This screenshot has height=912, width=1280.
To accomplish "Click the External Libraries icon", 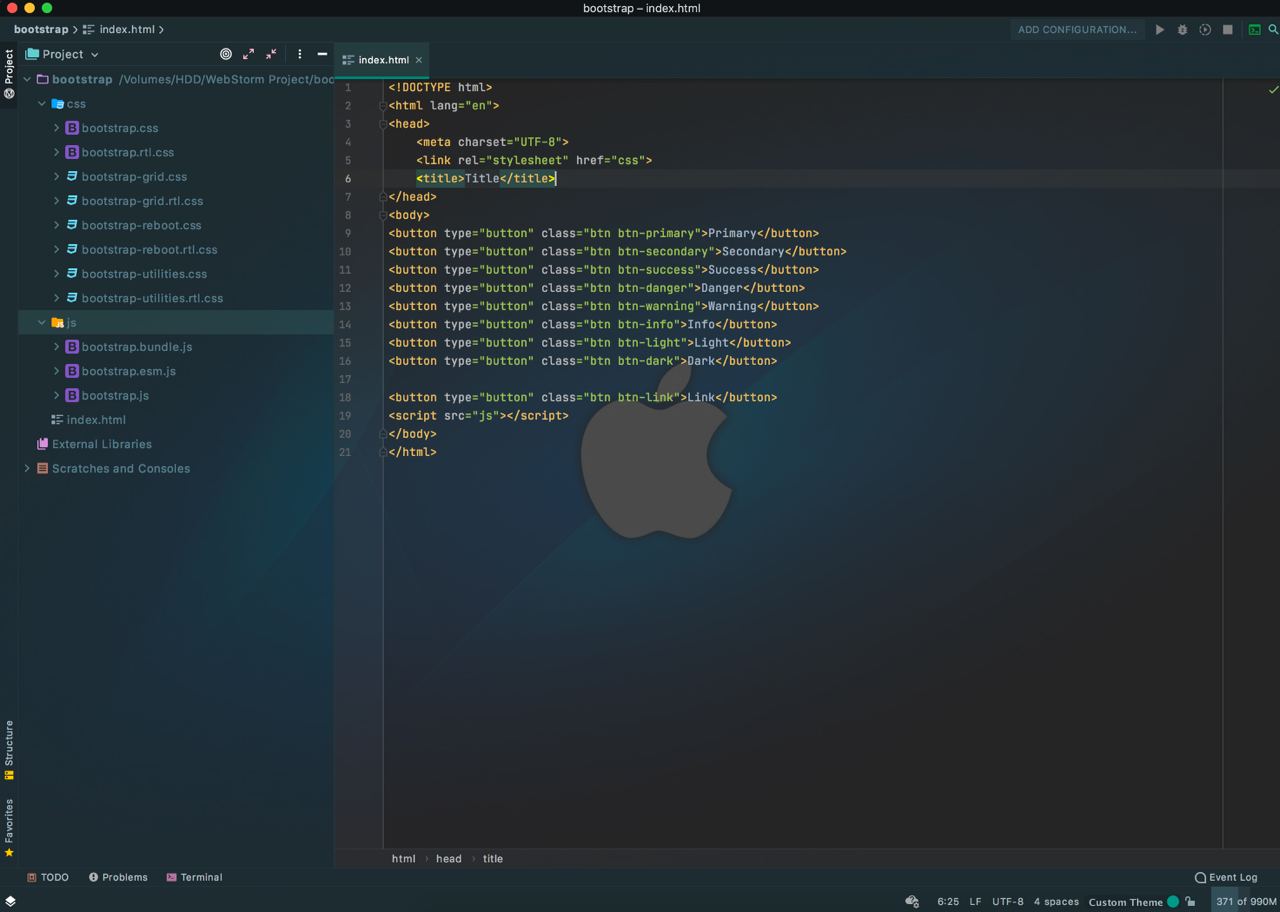I will pos(42,444).
